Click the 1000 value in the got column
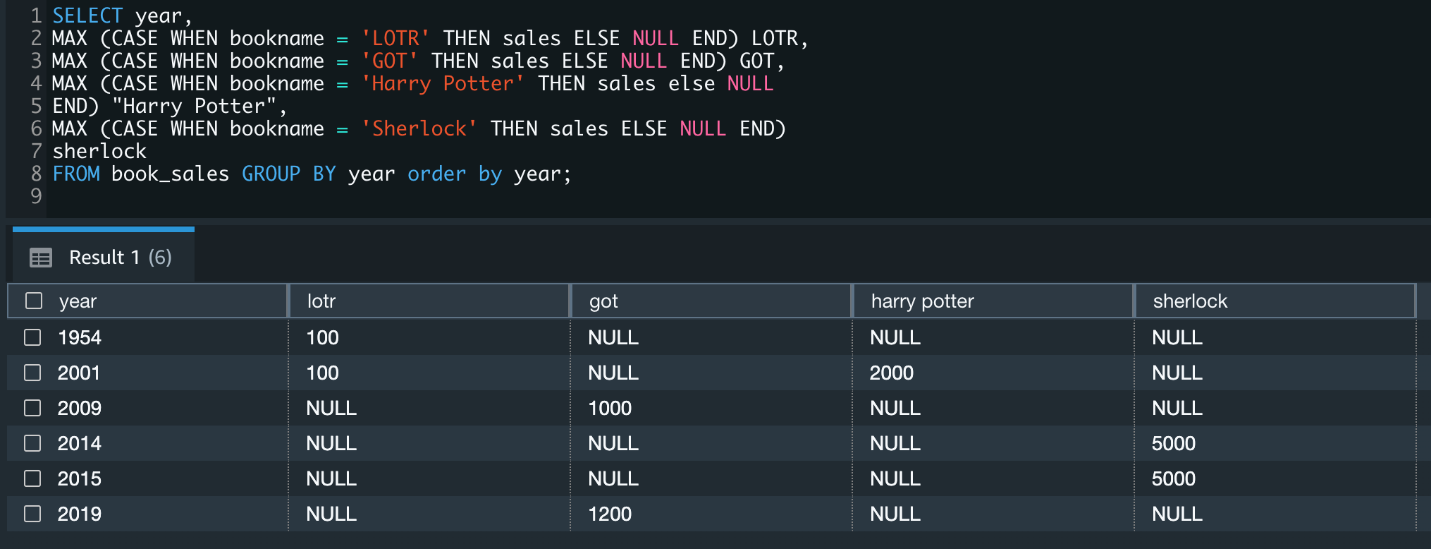This screenshot has height=549, width=1431. pos(610,408)
